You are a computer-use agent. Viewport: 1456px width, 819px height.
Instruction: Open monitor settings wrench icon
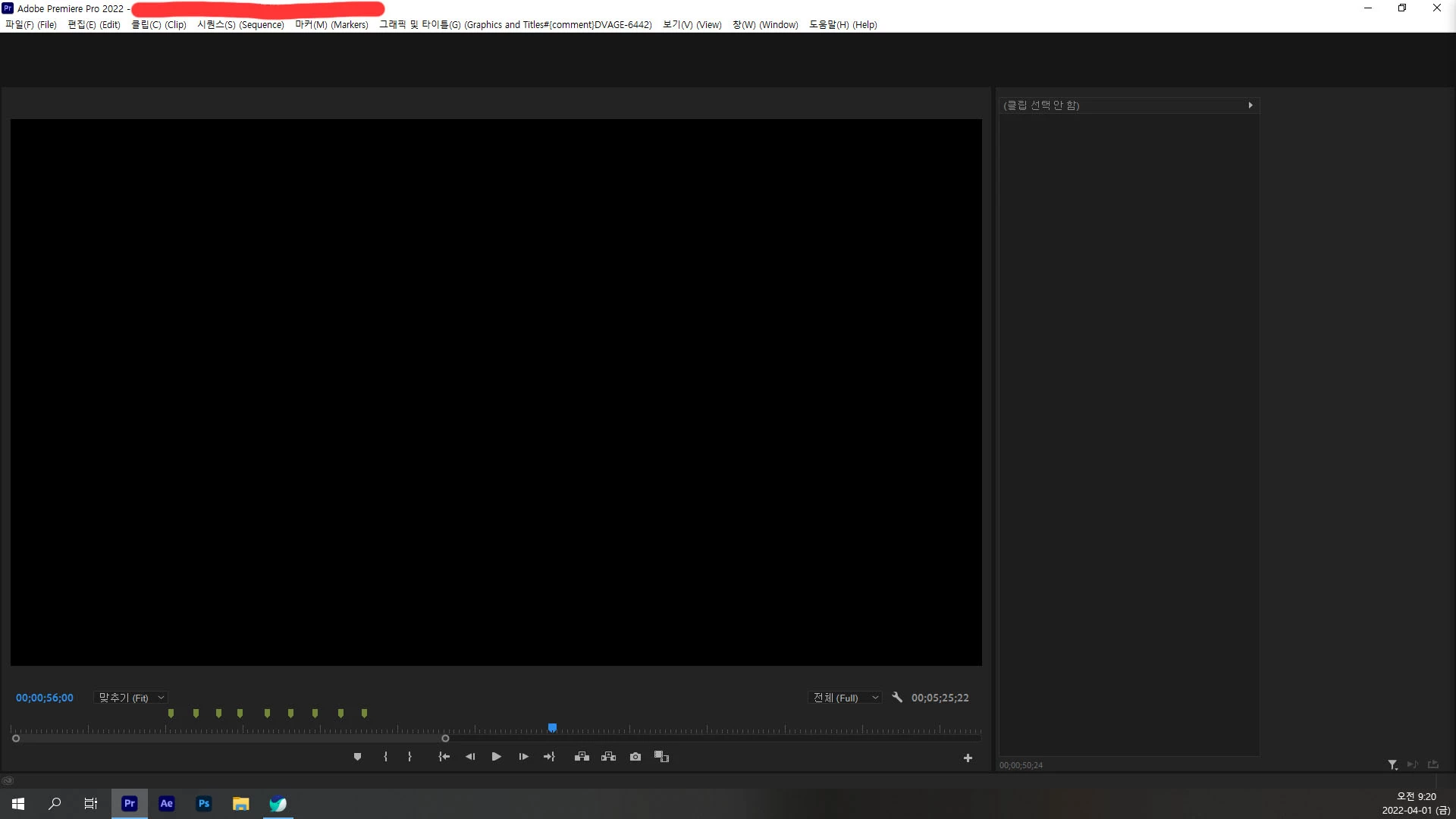click(897, 698)
